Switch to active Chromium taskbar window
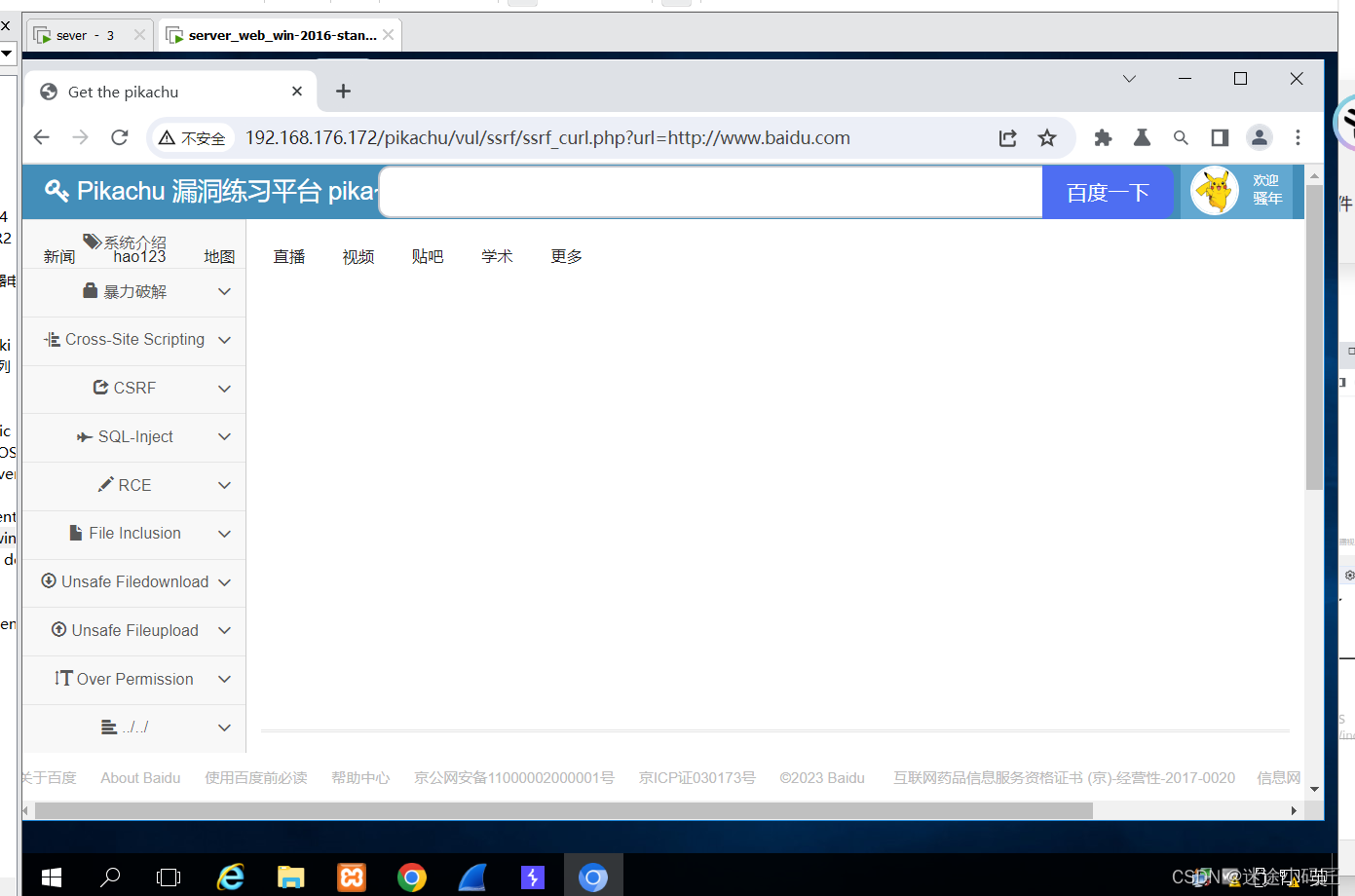This screenshot has width=1355, height=896. tap(593, 877)
